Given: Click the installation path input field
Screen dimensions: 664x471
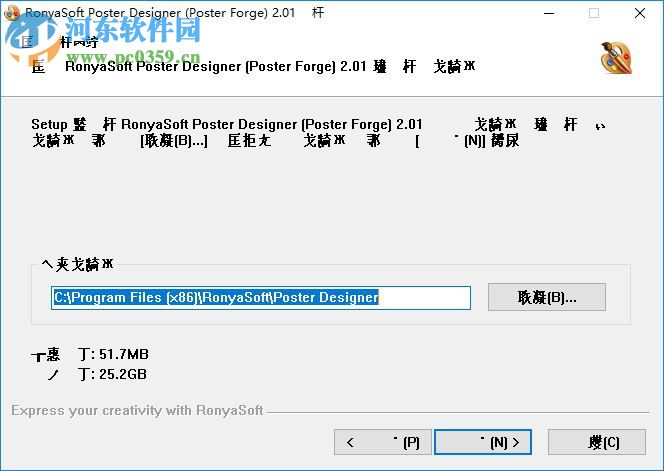Looking at the screenshot, I should point(261,298).
